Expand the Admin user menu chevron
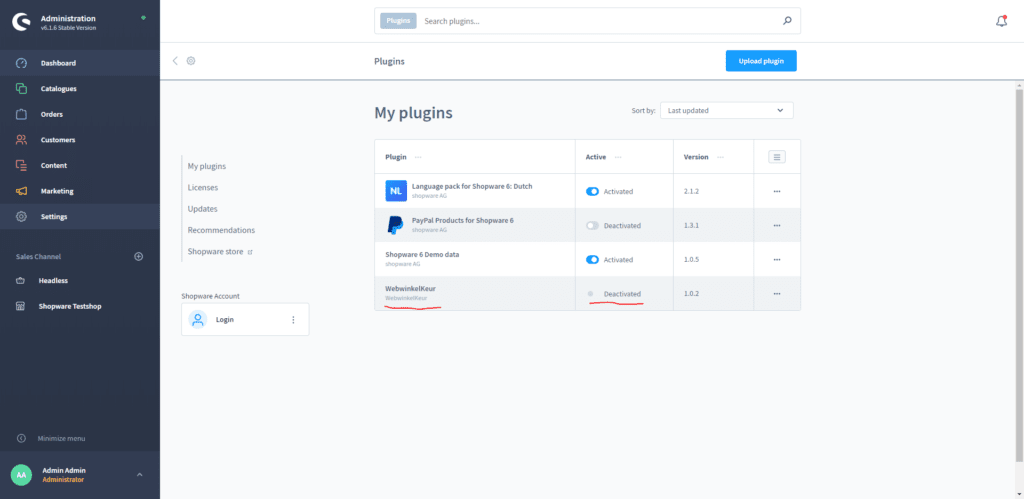Image resolution: width=1024 pixels, height=499 pixels. (x=139, y=474)
